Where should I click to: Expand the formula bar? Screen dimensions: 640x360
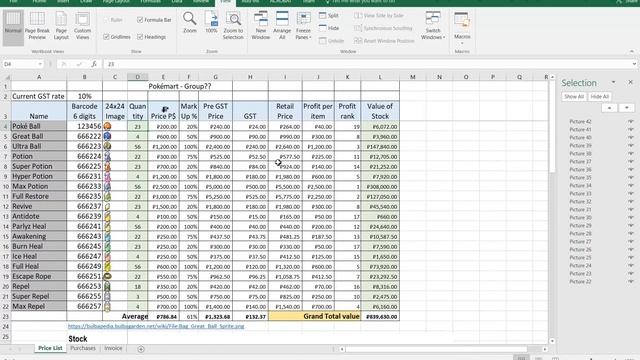coord(634,64)
